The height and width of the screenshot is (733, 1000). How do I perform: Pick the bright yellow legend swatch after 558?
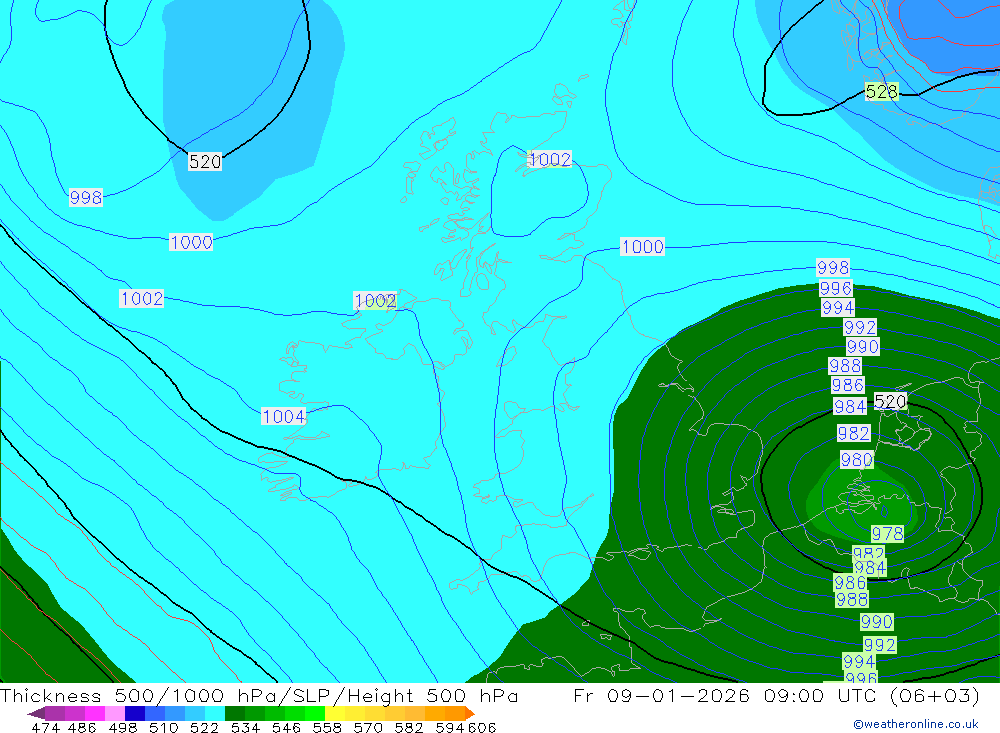click(335, 713)
